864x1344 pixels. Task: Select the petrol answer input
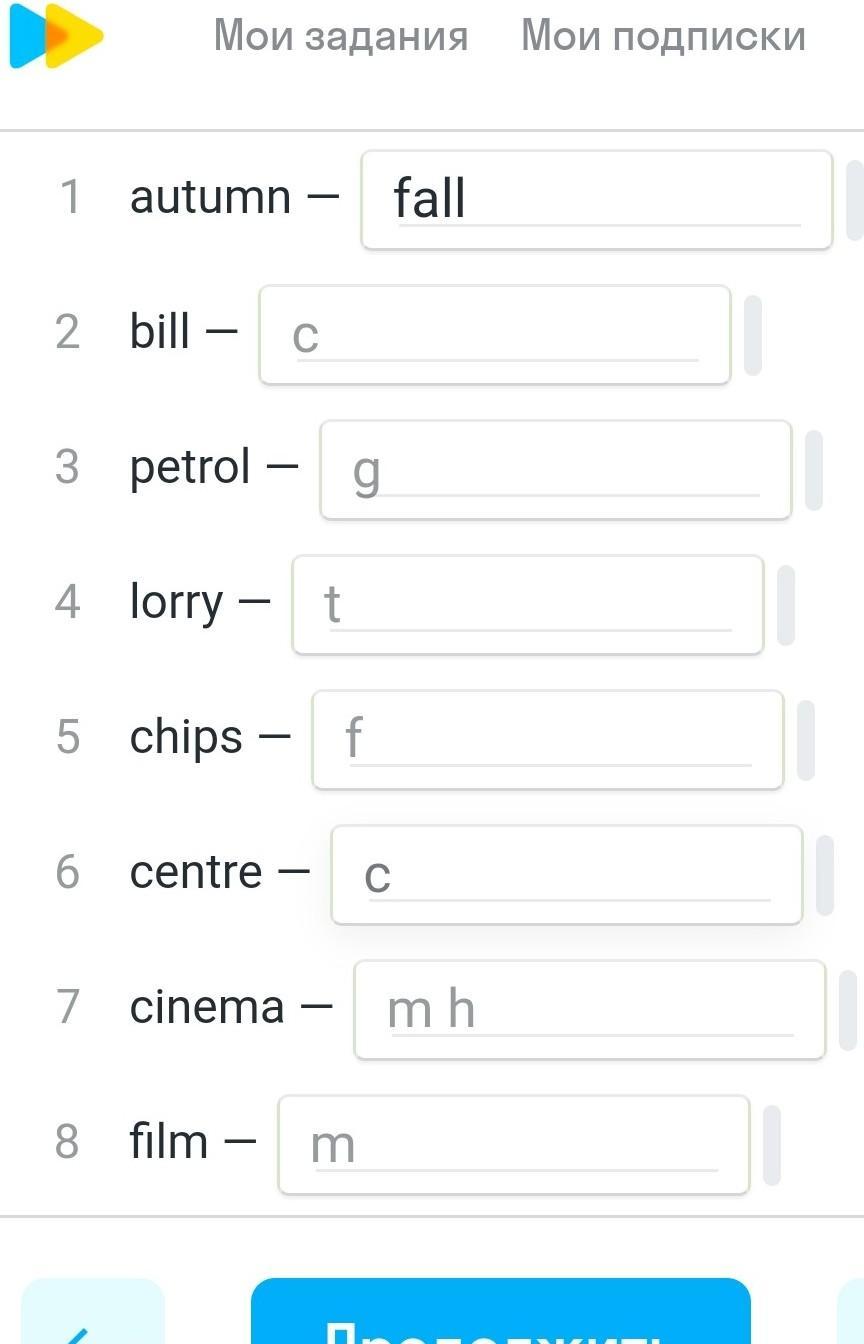(555, 470)
